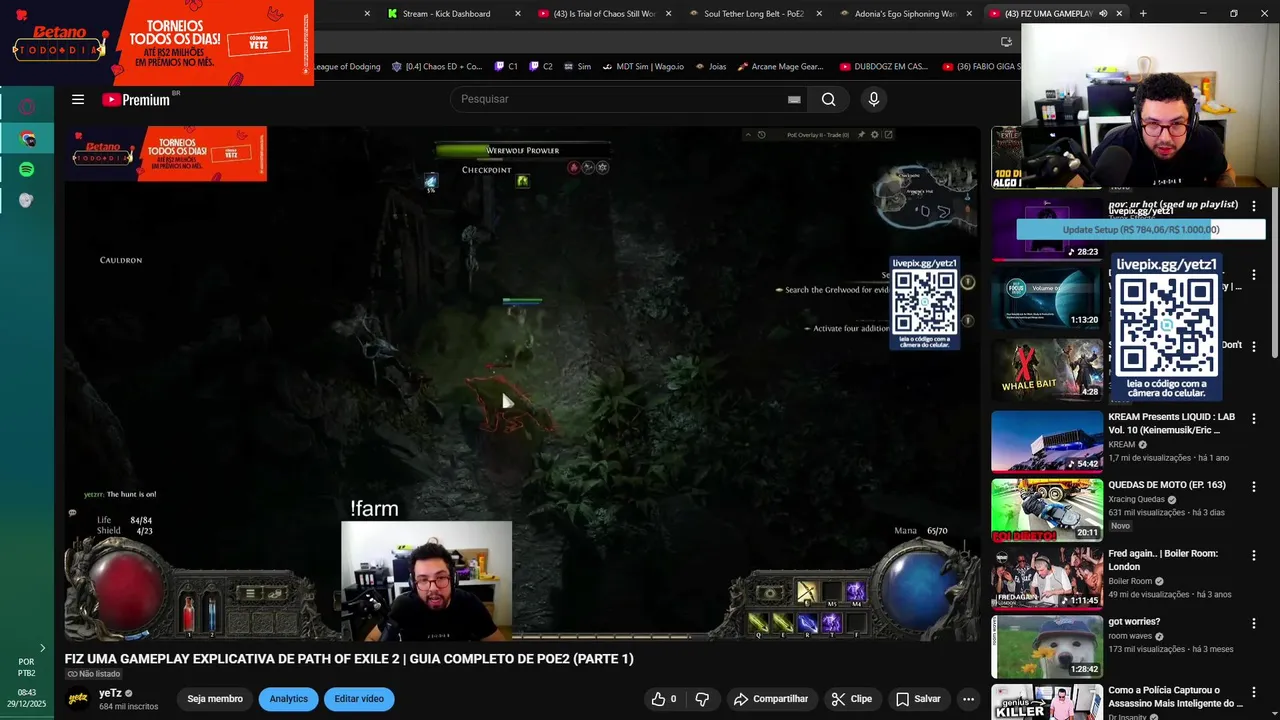Click the YouTube Premium logo
Viewport: 1280px width, 720px height.
point(136,99)
